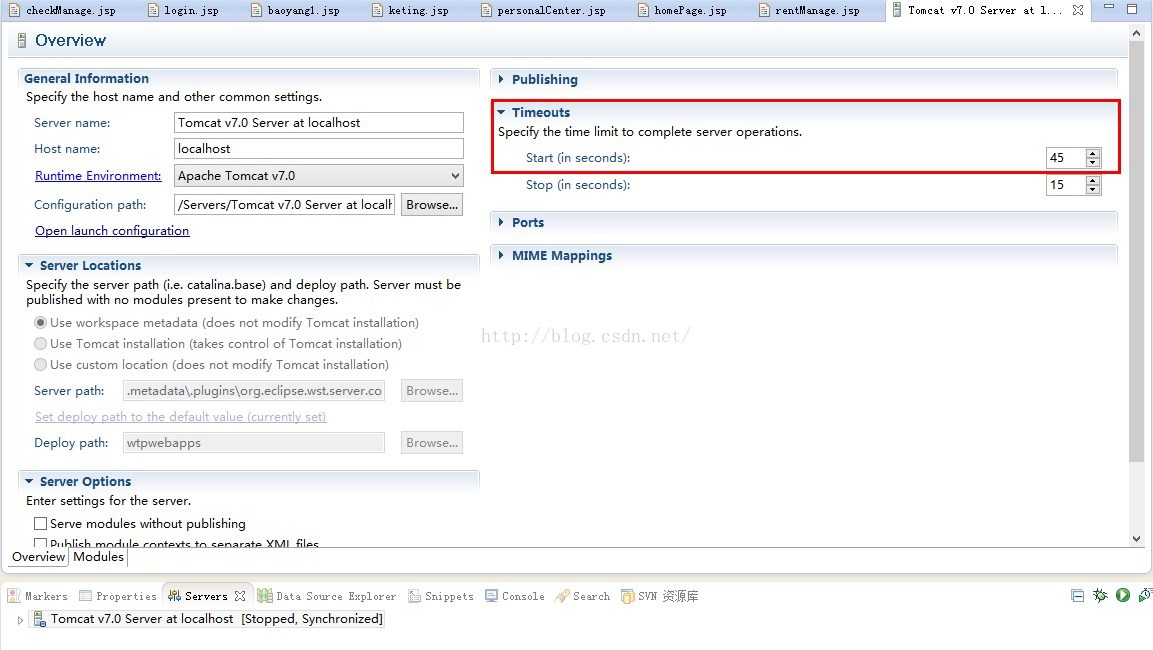Switch to the login.jsp tab
The width and height of the screenshot is (1153, 650).
coord(183,10)
